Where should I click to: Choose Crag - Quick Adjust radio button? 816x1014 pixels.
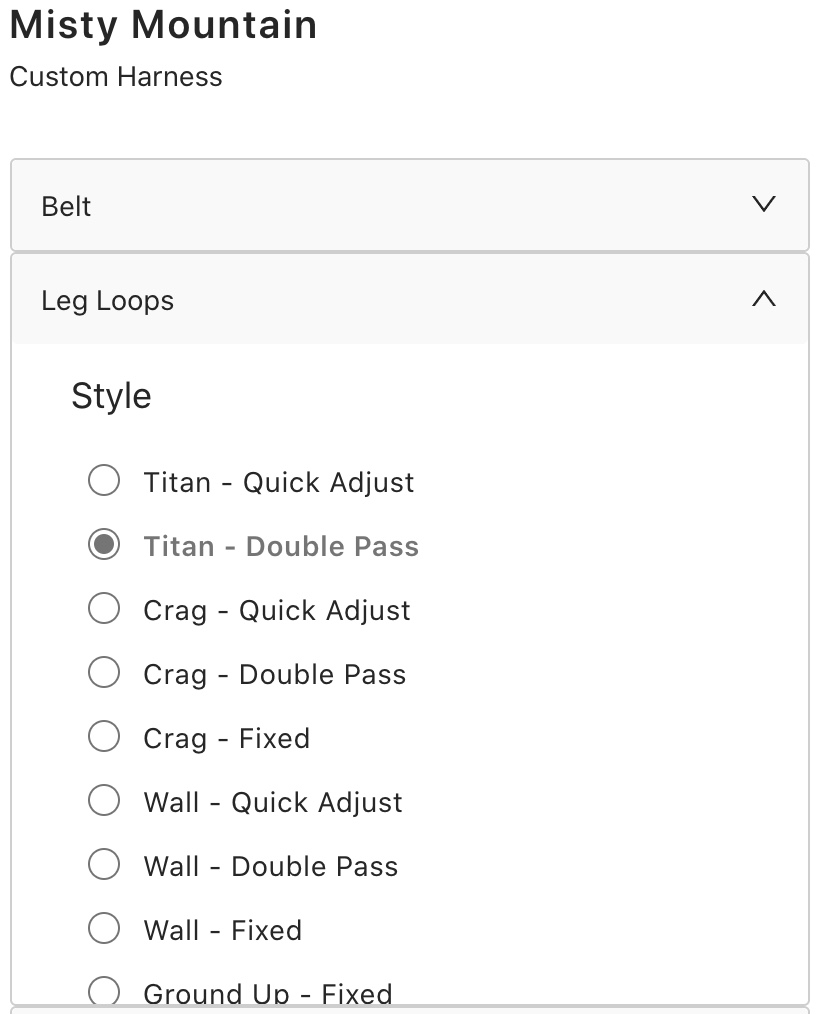pos(104,609)
